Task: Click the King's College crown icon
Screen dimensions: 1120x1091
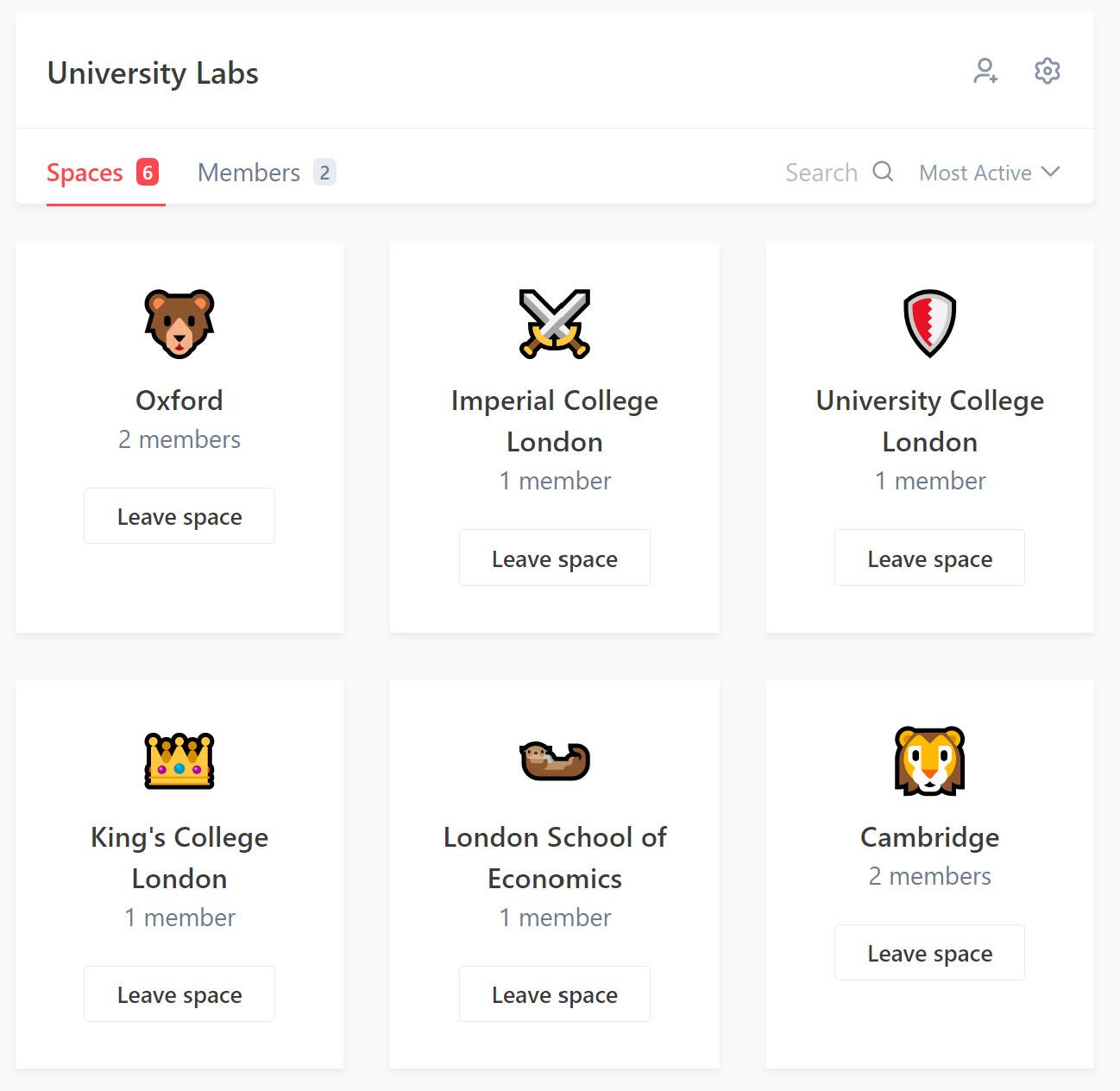Action: pos(179,760)
